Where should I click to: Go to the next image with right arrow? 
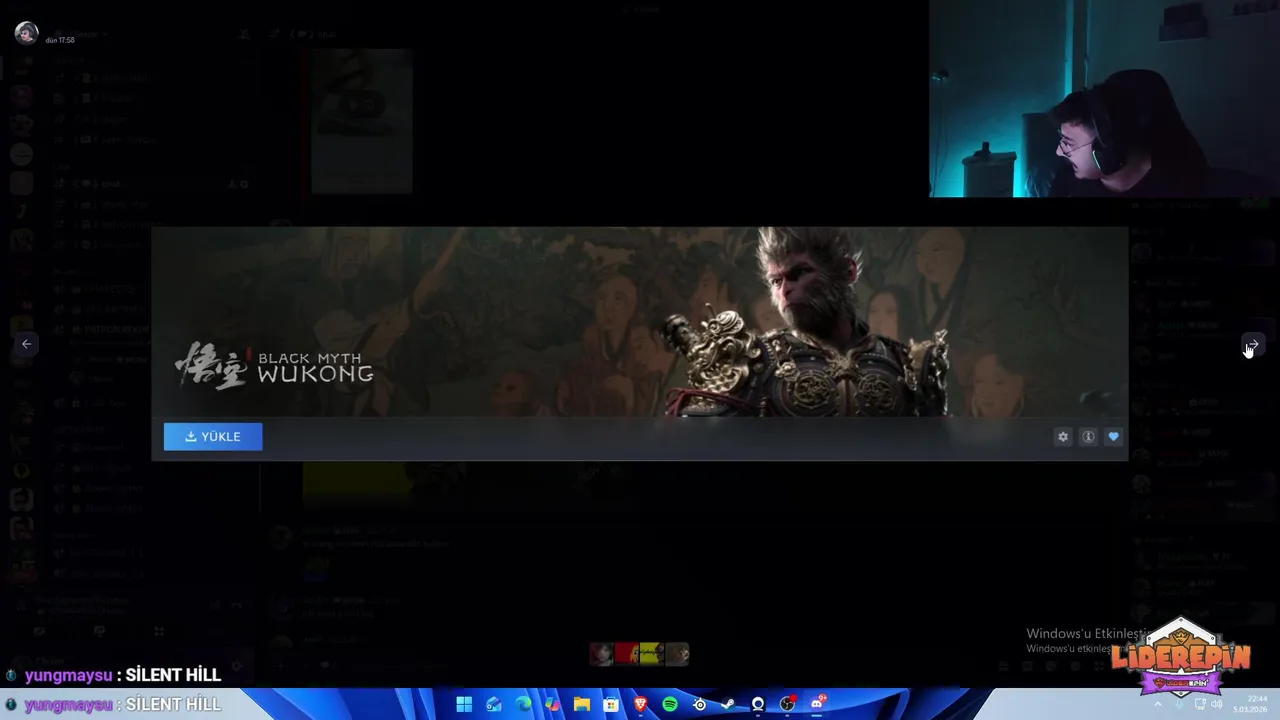[1252, 344]
